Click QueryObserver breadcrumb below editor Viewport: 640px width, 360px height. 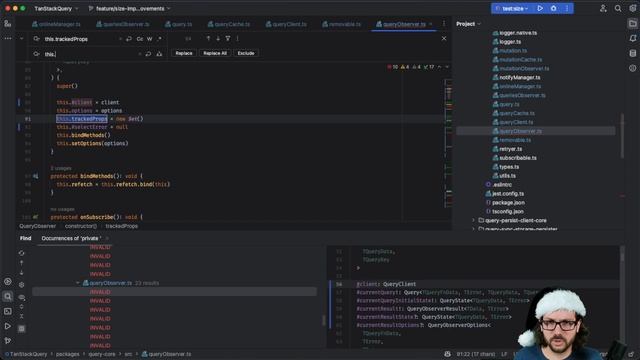[38, 226]
